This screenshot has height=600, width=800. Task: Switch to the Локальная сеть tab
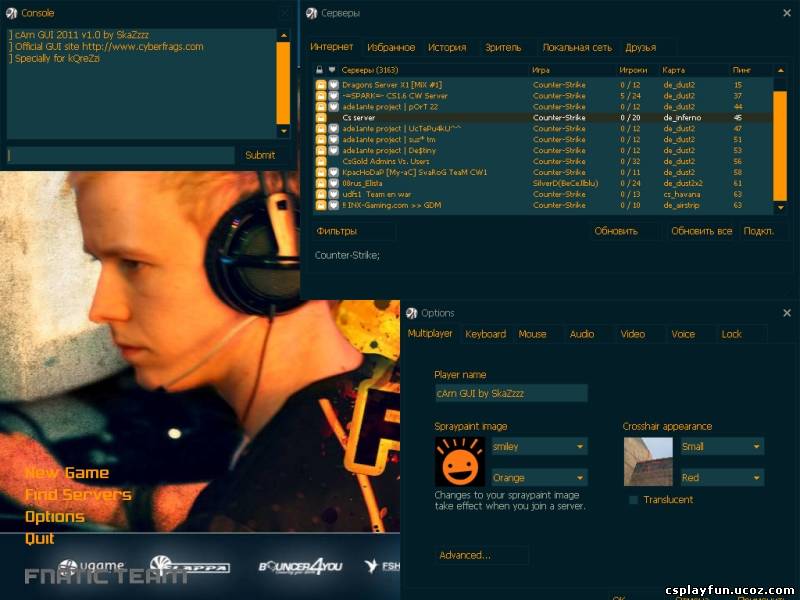(x=577, y=47)
